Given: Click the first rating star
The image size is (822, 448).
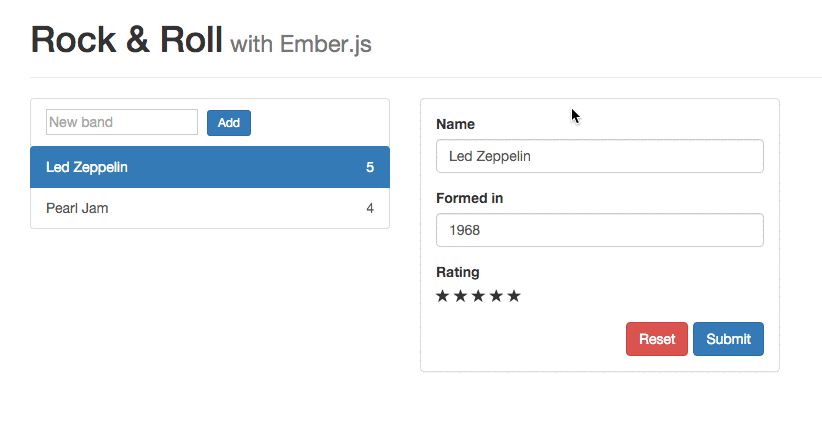Looking at the screenshot, I should coord(443,296).
